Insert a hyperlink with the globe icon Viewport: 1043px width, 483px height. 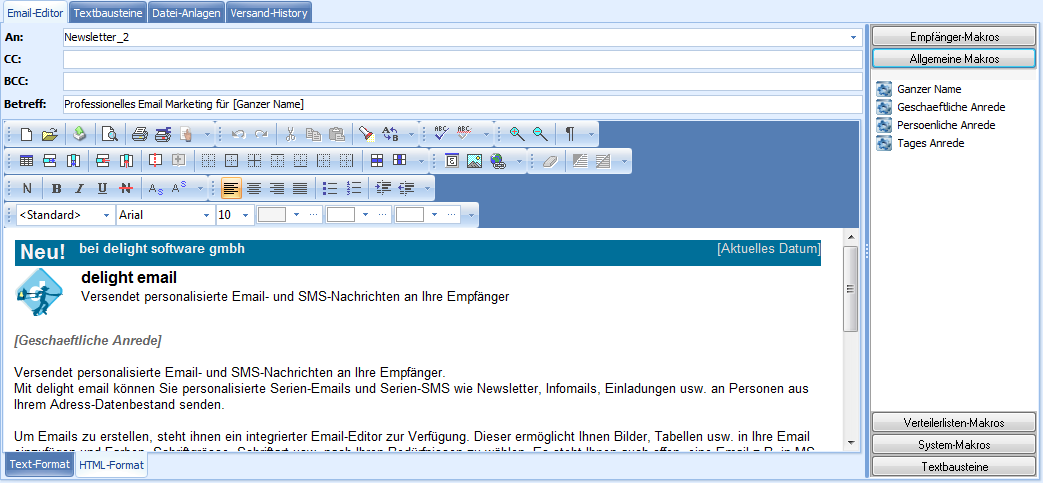(498, 161)
